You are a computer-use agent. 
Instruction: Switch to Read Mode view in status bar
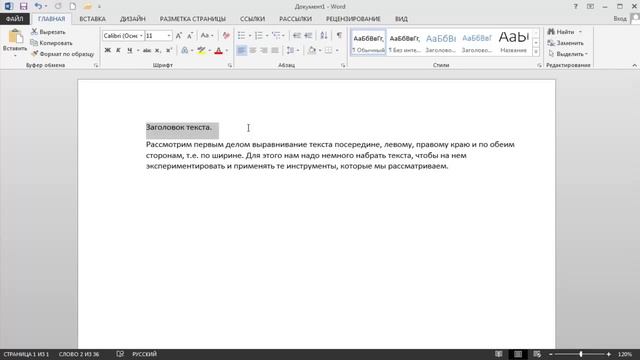click(499, 354)
